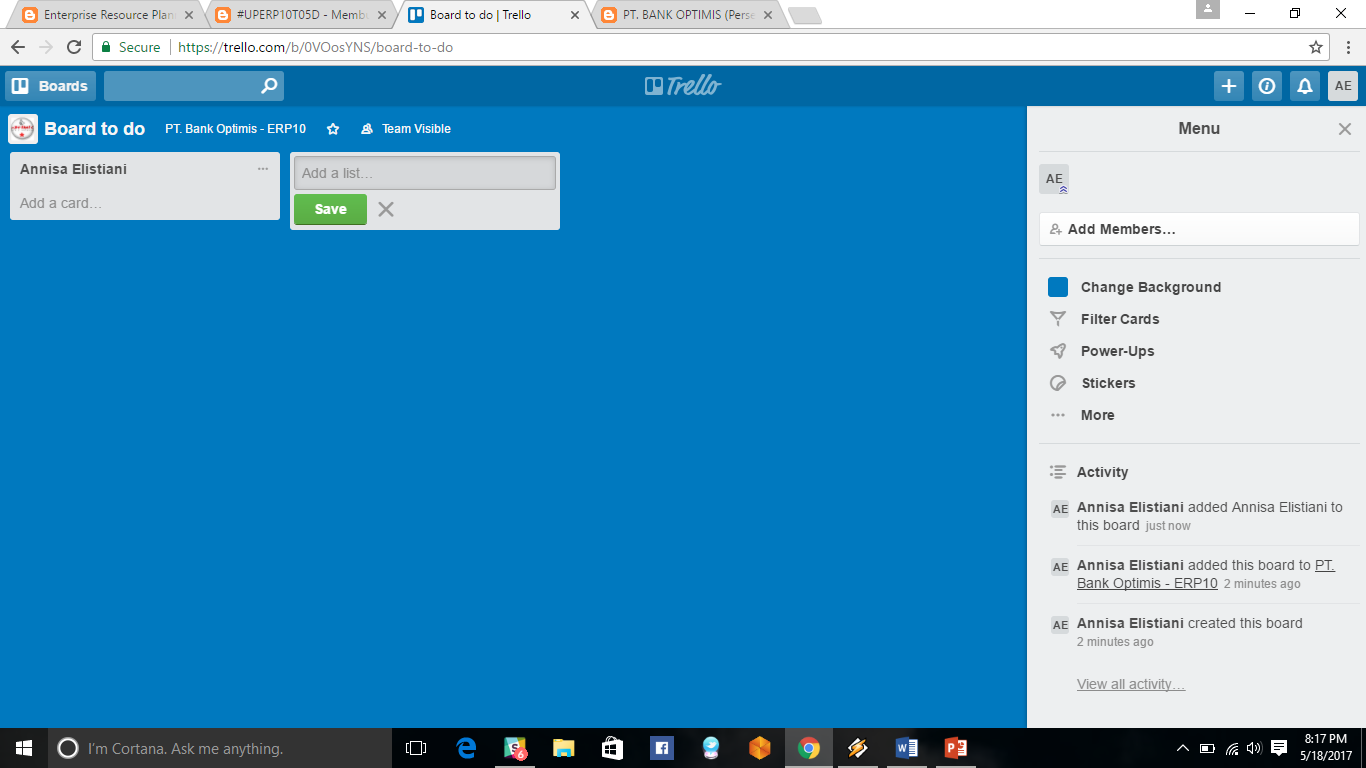The height and width of the screenshot is (768, 1366).
Task: Open the Boards menu button
Action: (x=50, y=86)
